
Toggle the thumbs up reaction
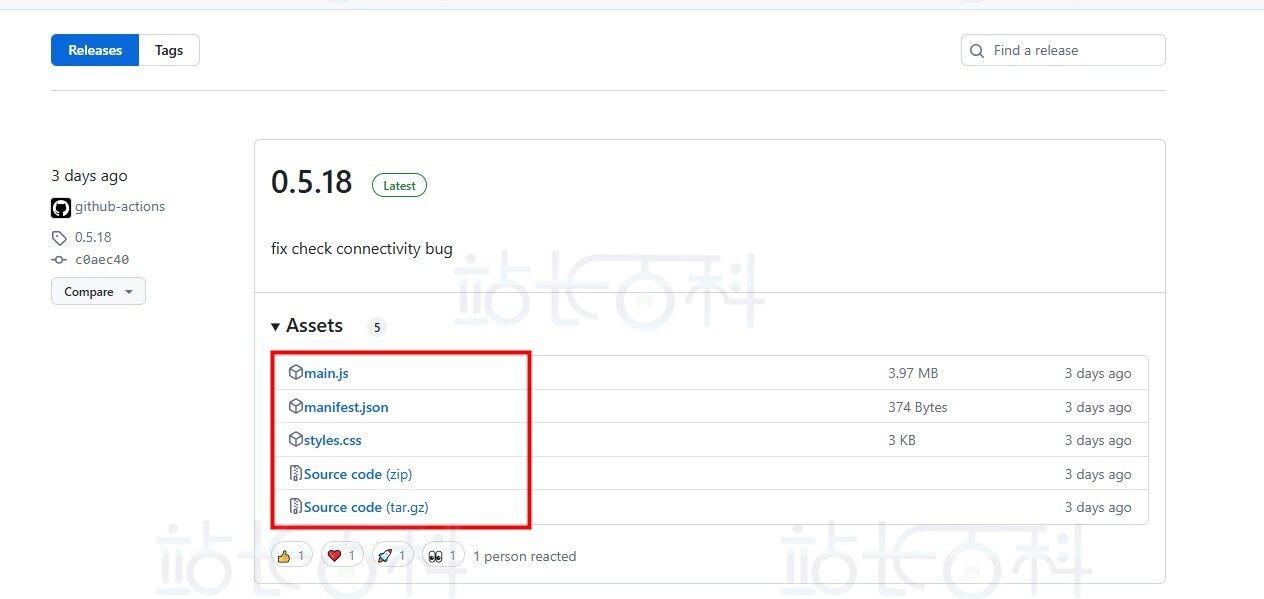click(x=291, y=556)
